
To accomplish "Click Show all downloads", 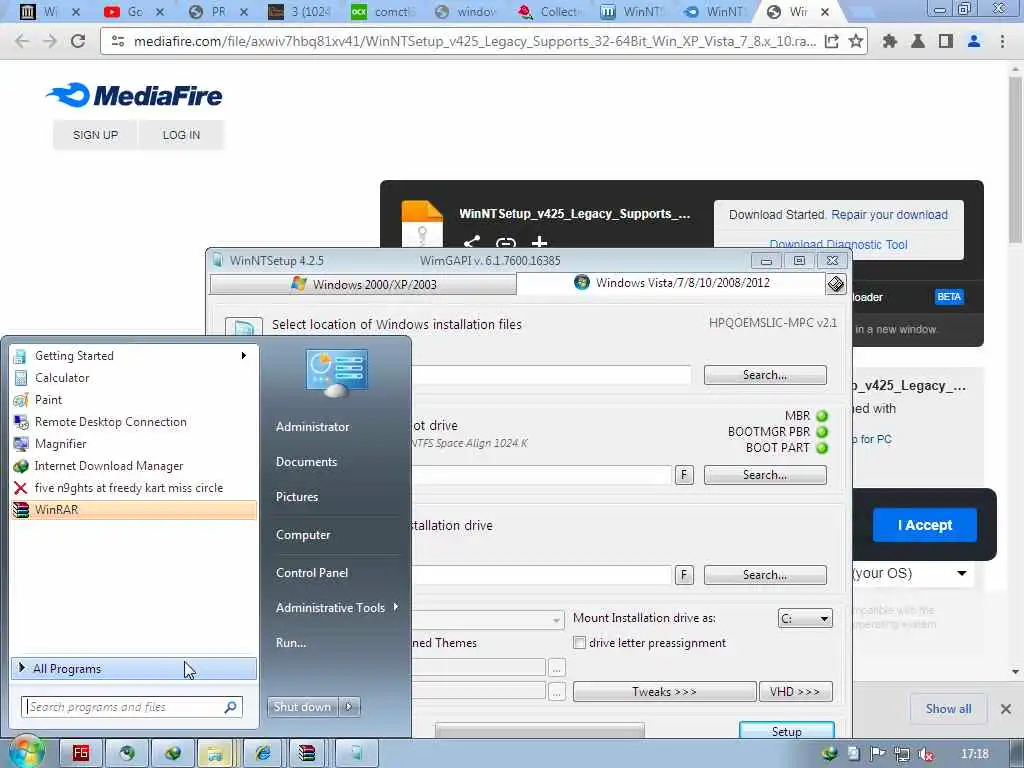I will [x=948, y=709].
